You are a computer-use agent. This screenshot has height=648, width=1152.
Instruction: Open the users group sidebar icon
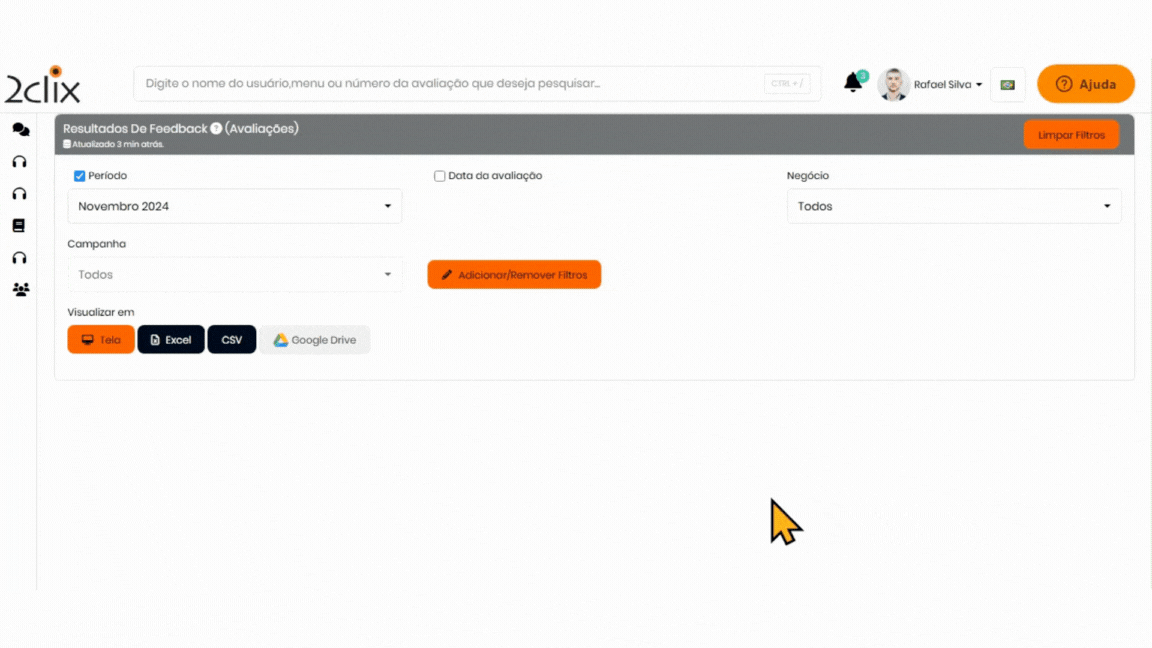click(20, 290)
